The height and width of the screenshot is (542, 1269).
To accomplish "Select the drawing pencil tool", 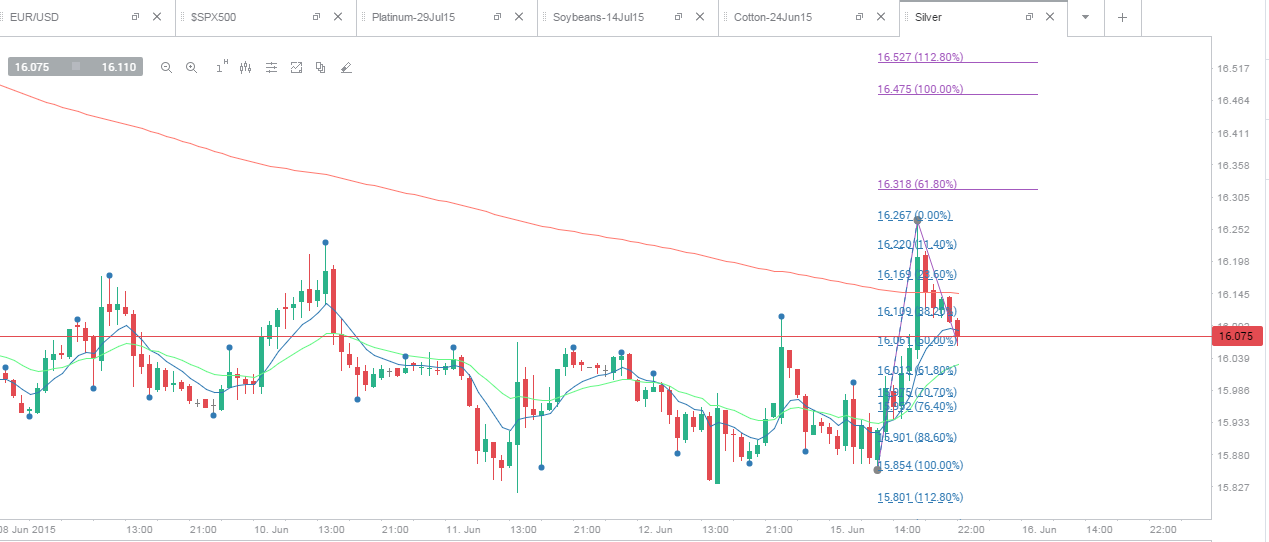I will (346, 68).
